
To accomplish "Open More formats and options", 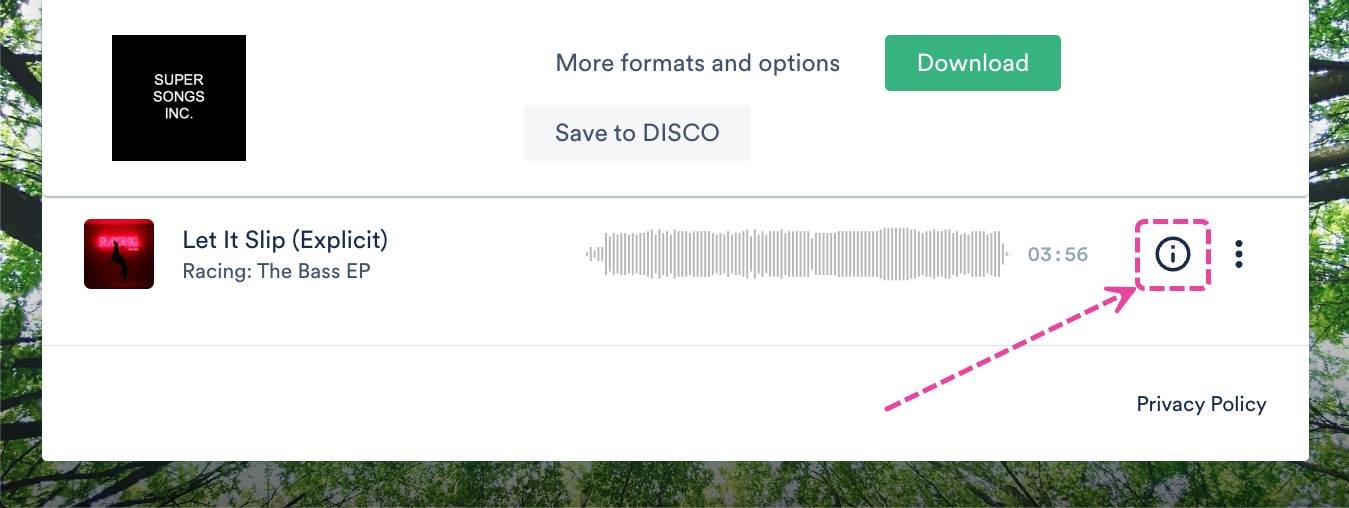I will tap(698, 63).
